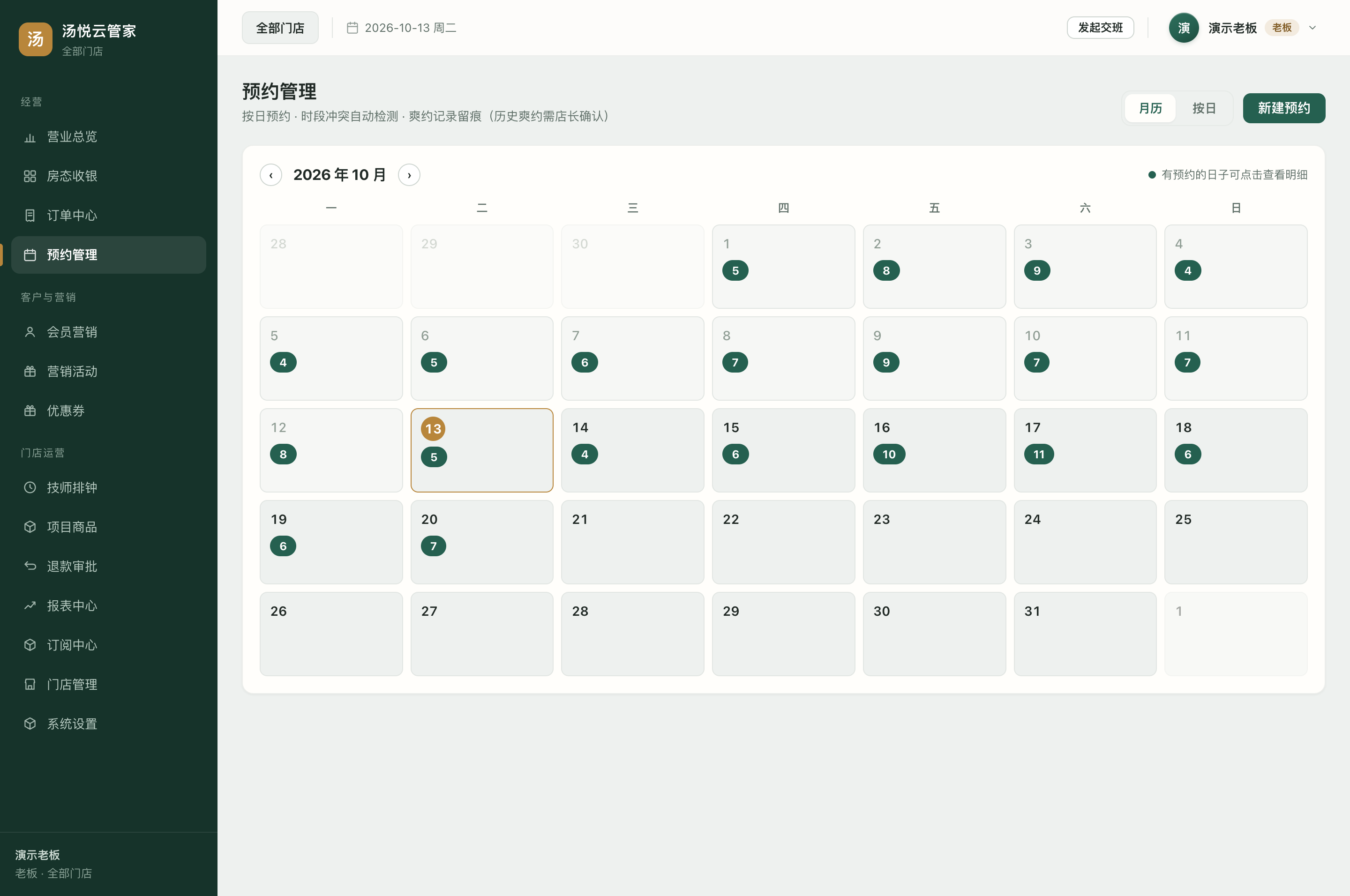
Task: Open 报表中心 trend icon
Action: click(30, 606)
